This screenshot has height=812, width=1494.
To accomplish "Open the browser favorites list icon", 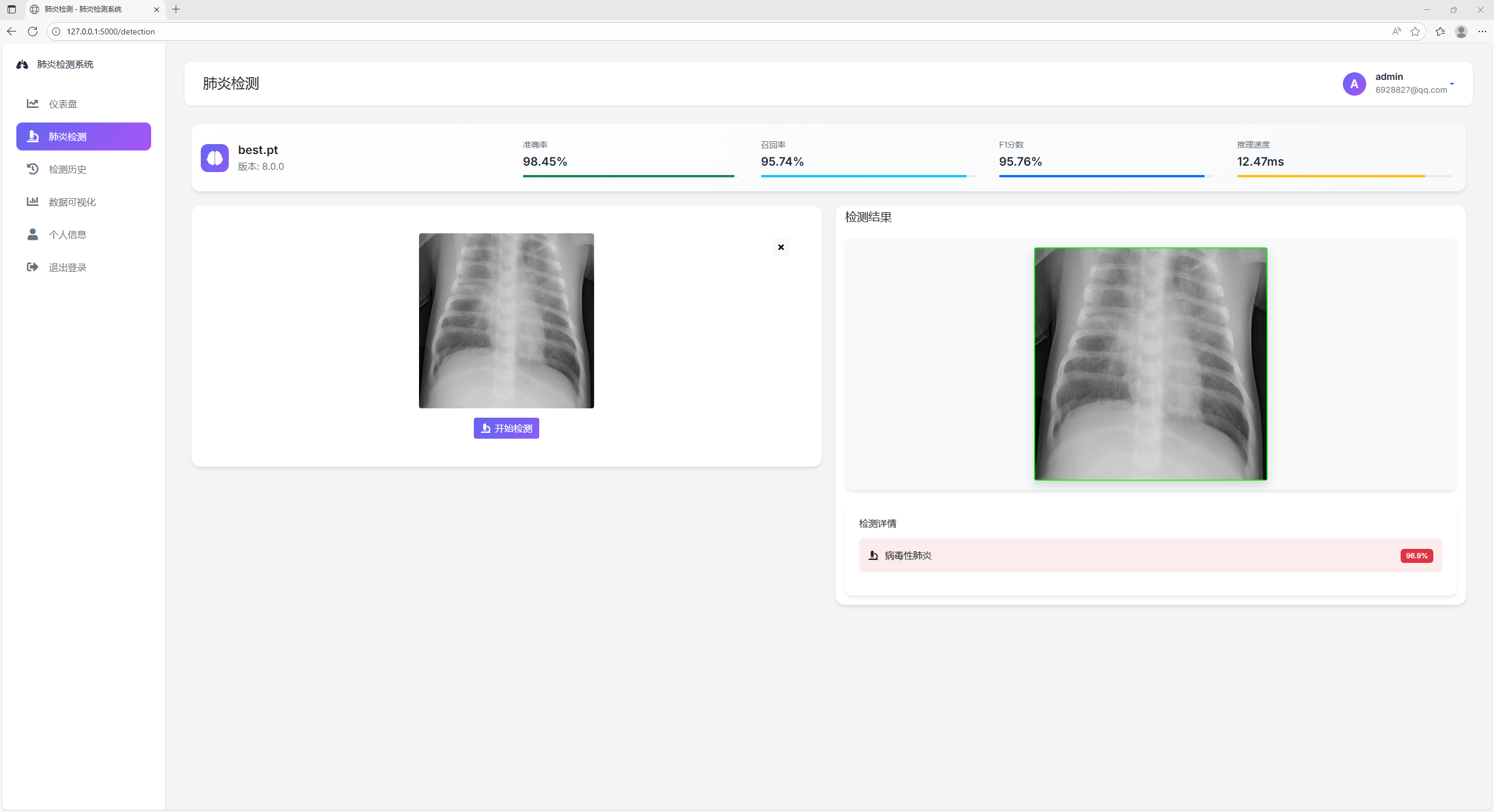I will pyautogui.click(x=1440, y=32).
